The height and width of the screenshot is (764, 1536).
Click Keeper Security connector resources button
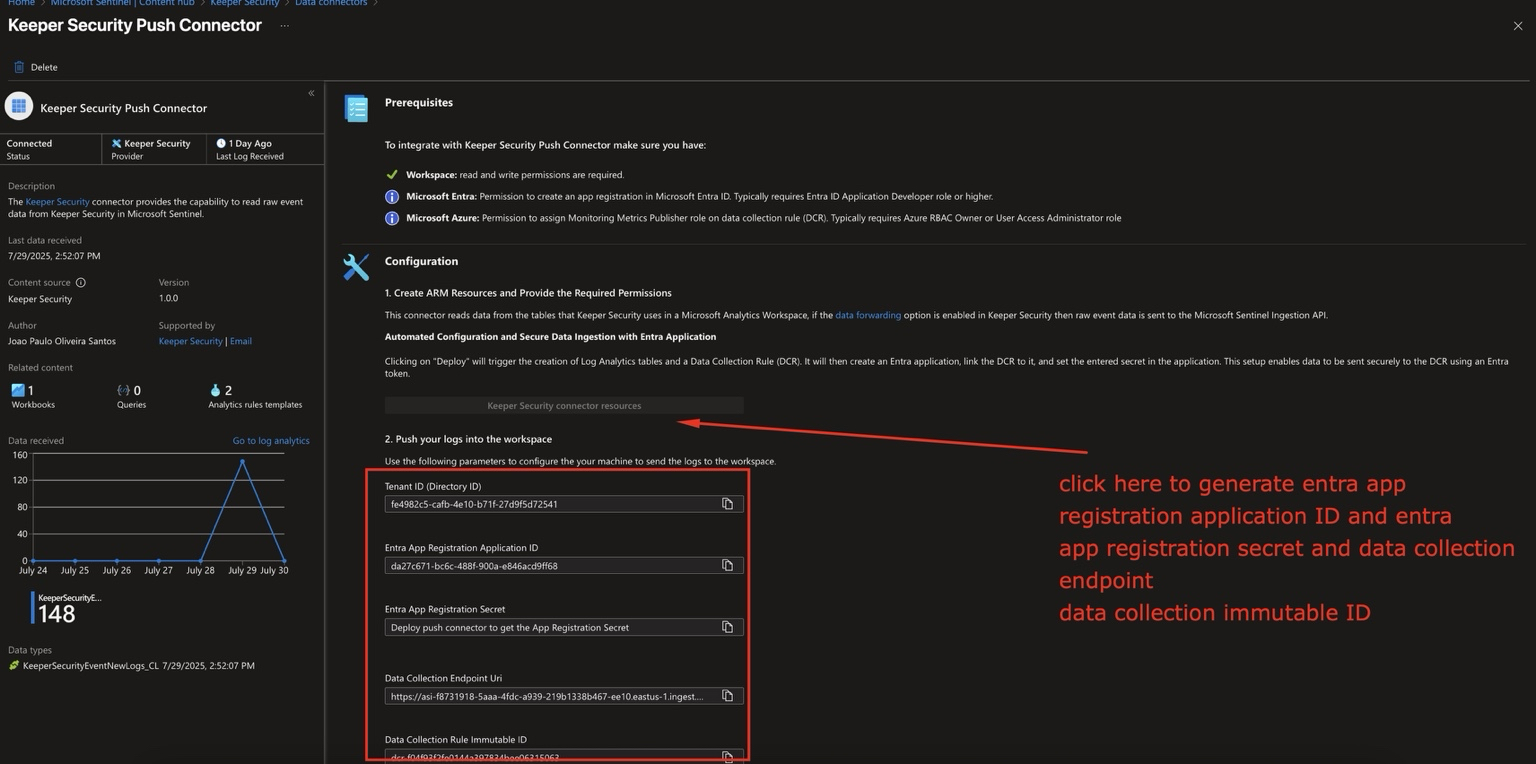564,406
